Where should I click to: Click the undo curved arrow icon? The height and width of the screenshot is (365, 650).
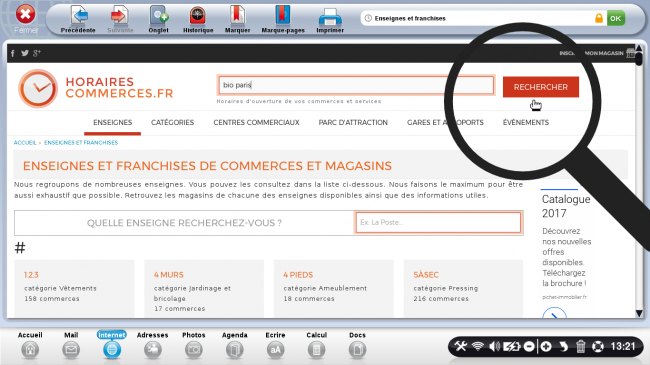[x=563, y=346]
